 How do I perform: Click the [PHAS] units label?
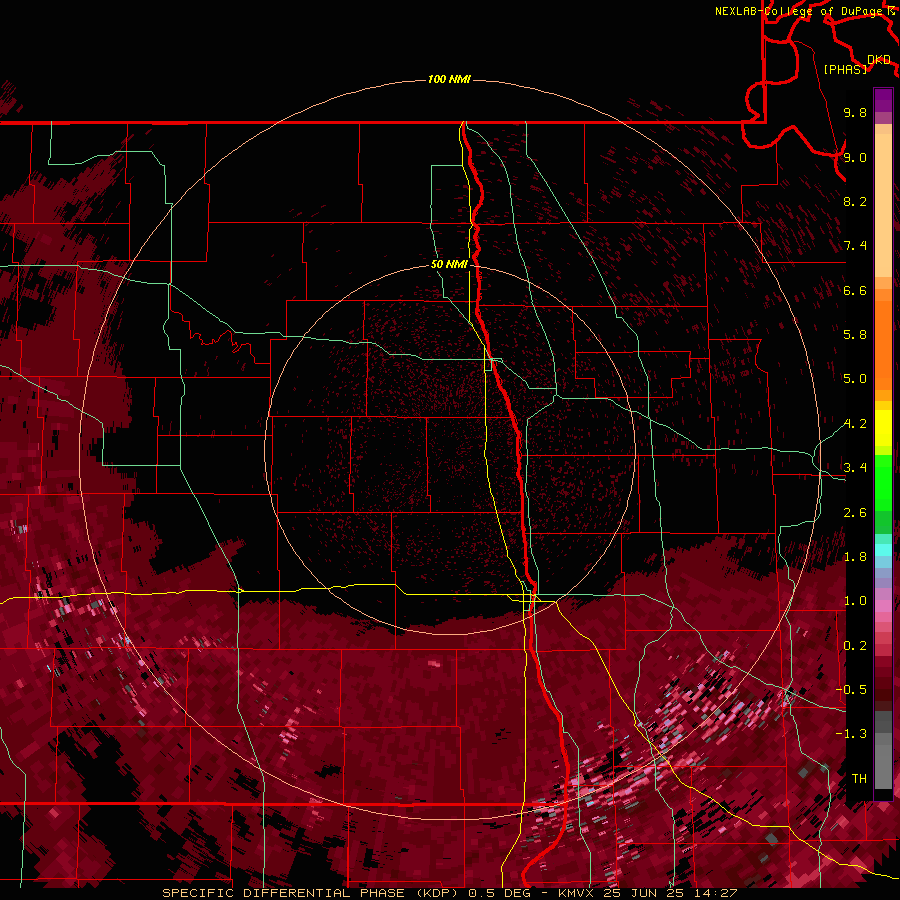[845, 69]
